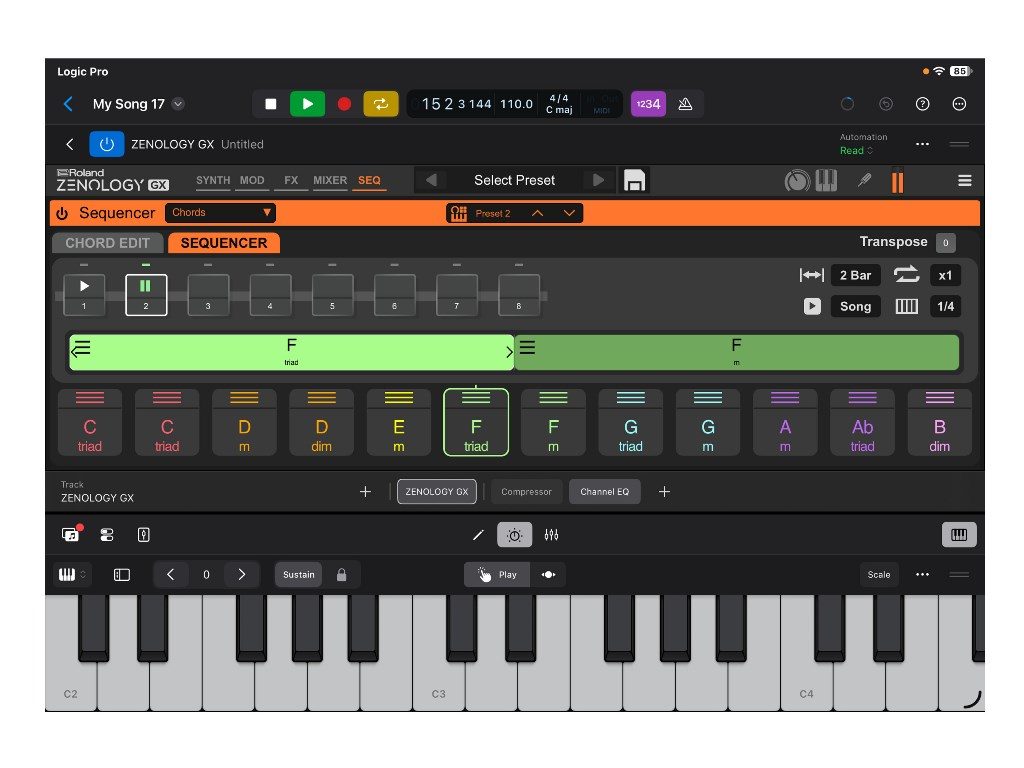Go back from the plugin view

point(70,144)
